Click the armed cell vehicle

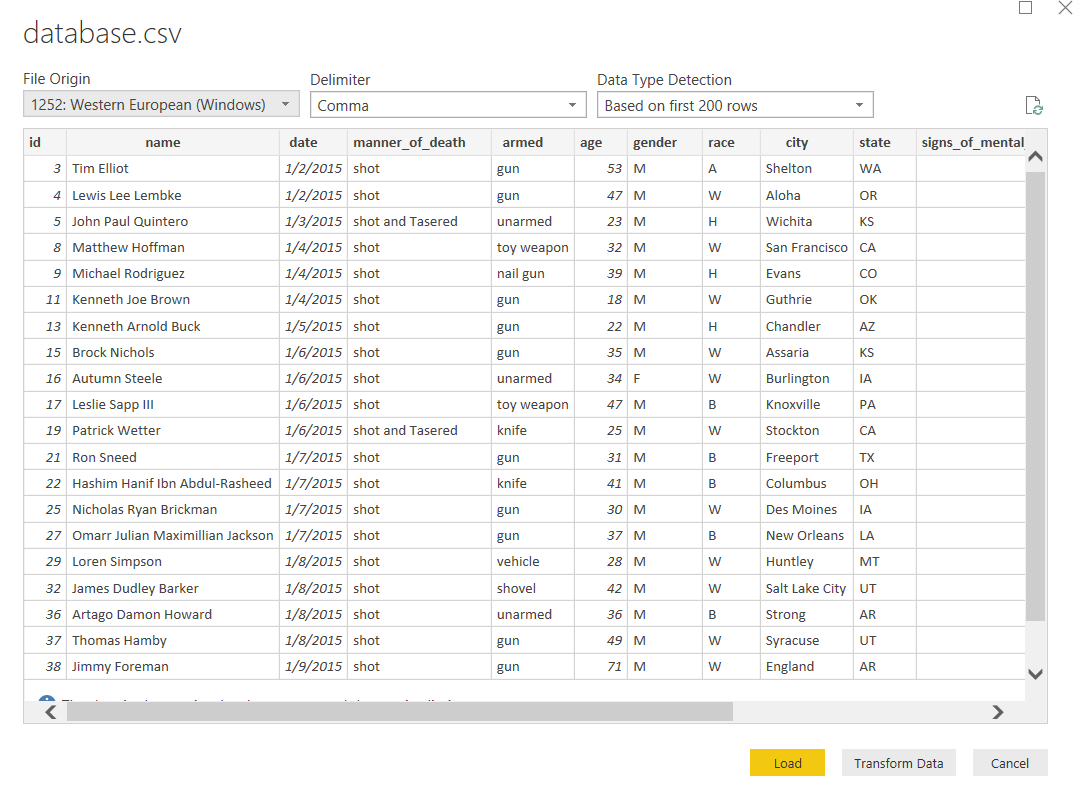(532, 562)
